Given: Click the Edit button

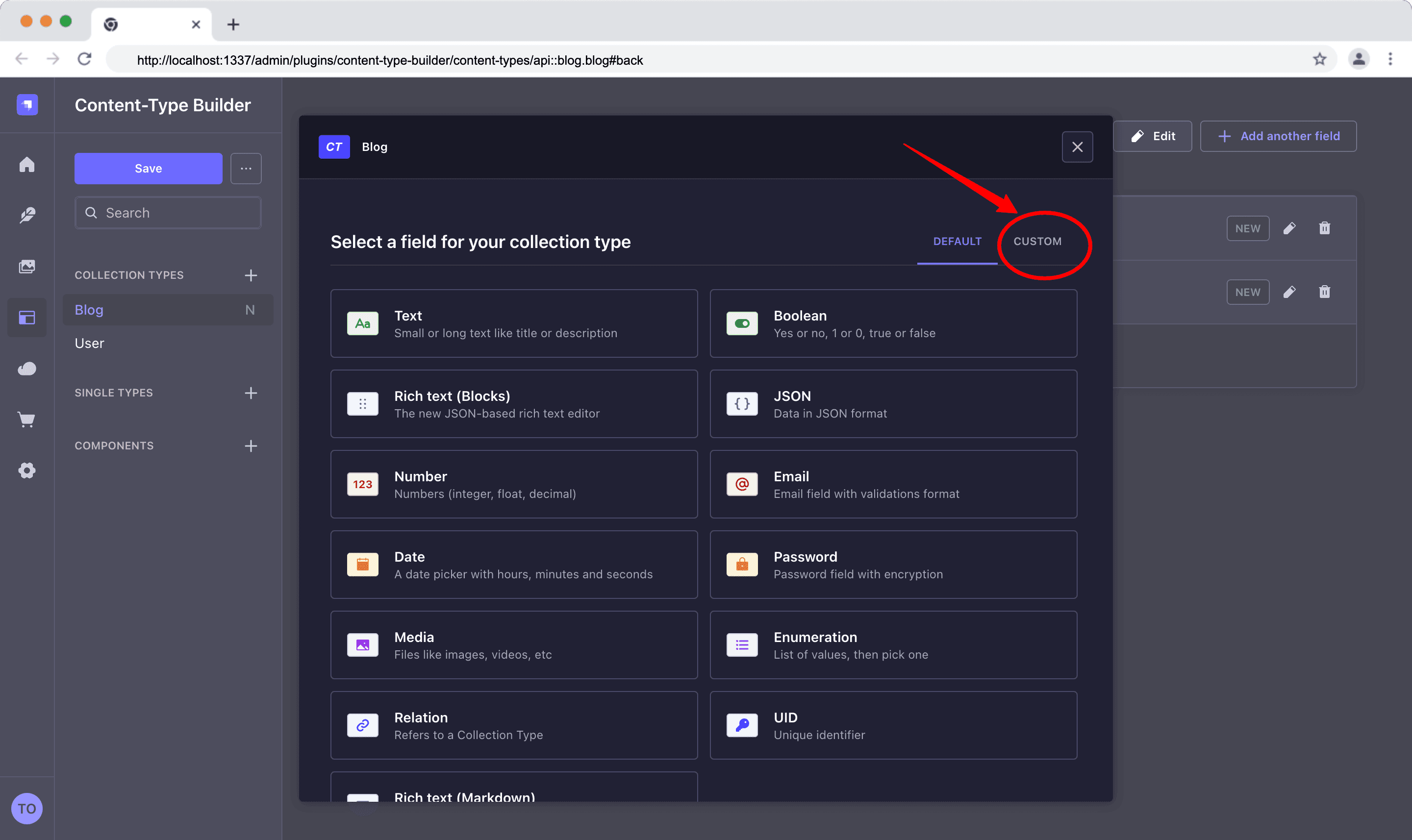Looking at the screenshot, I should (1152, 136).
